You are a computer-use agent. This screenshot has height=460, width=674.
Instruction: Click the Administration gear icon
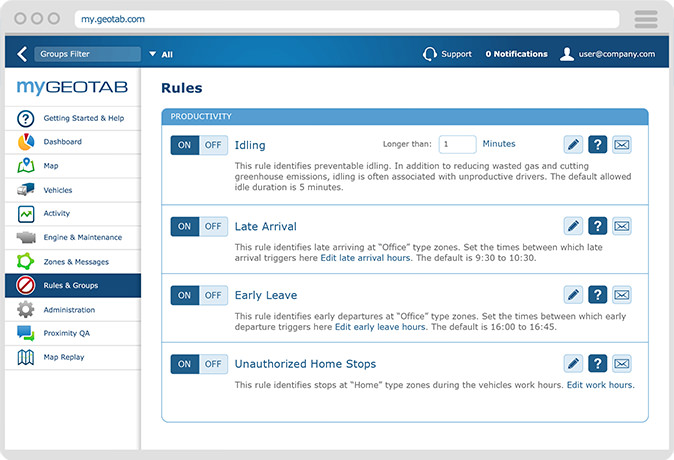pos(25,310)
